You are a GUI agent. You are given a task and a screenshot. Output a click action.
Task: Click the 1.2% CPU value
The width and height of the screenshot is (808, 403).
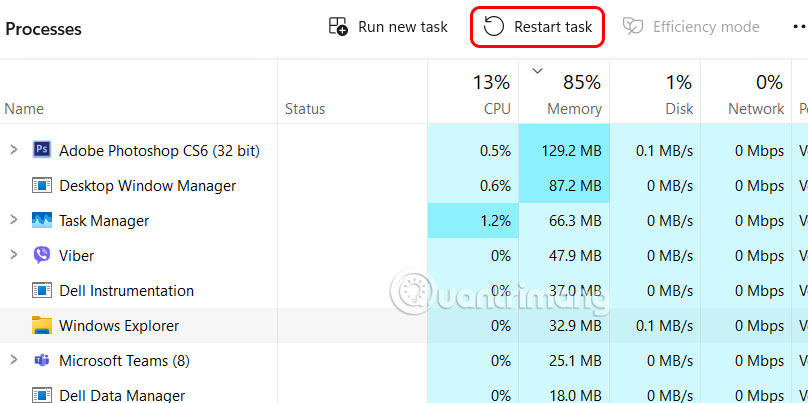493,221
